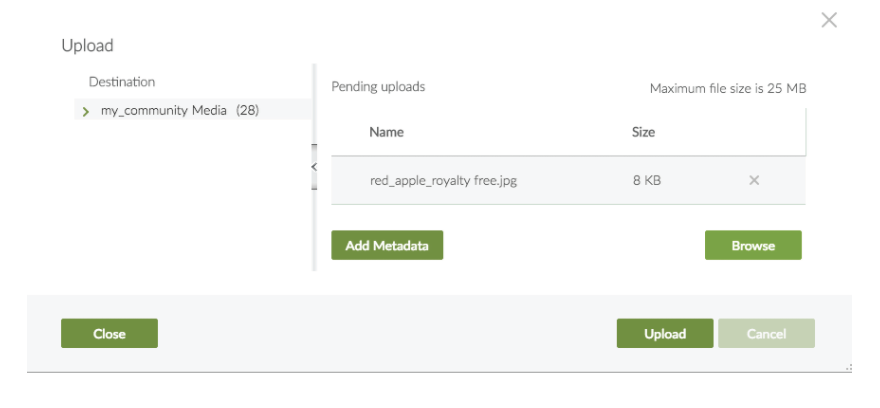This screenshot has height=408, width=880.
Task: Click the Destination heading
Action: [121, 82]
